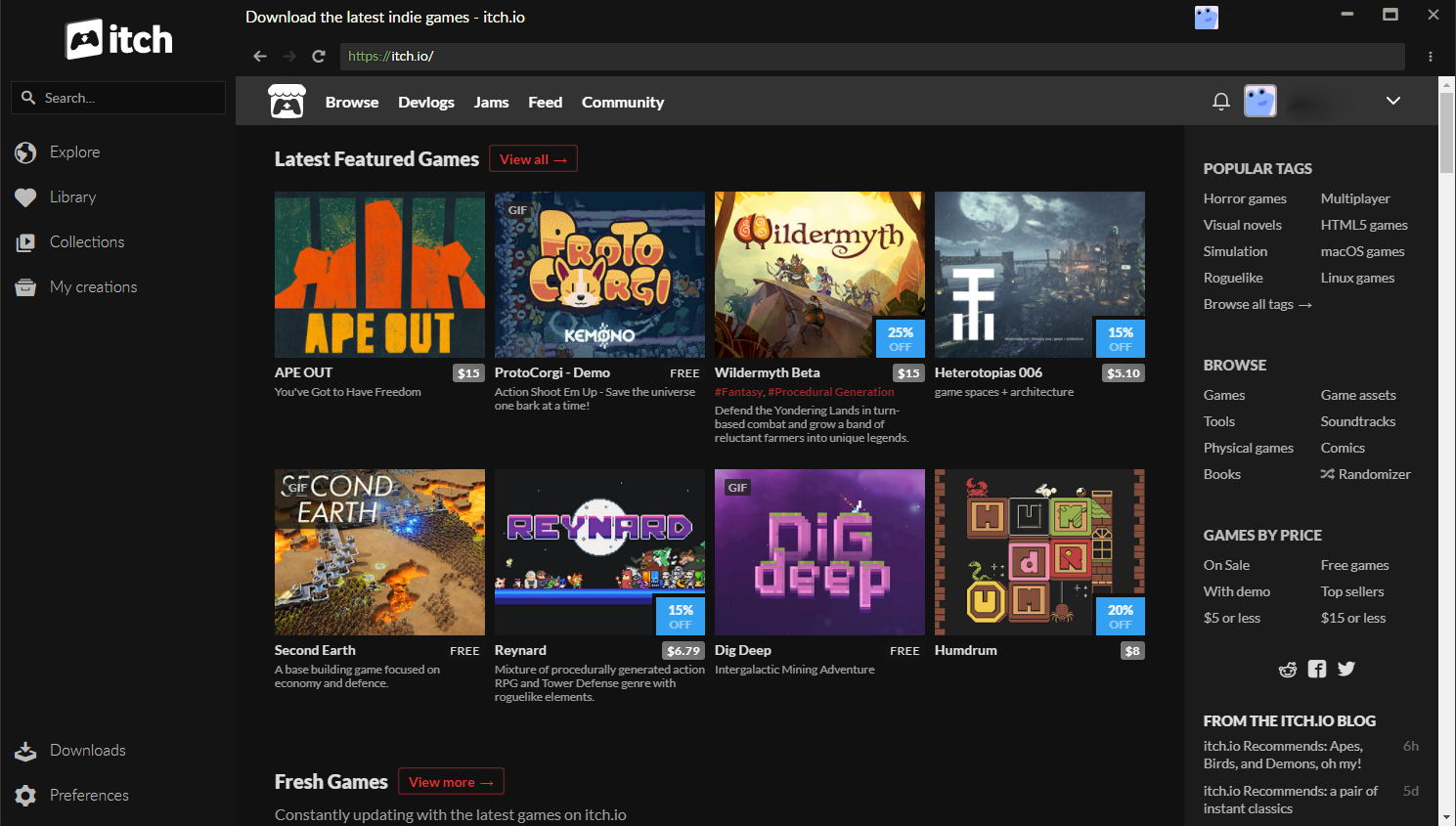Go back with the browser arrow

pyautogui.click(x=259, y=56)
